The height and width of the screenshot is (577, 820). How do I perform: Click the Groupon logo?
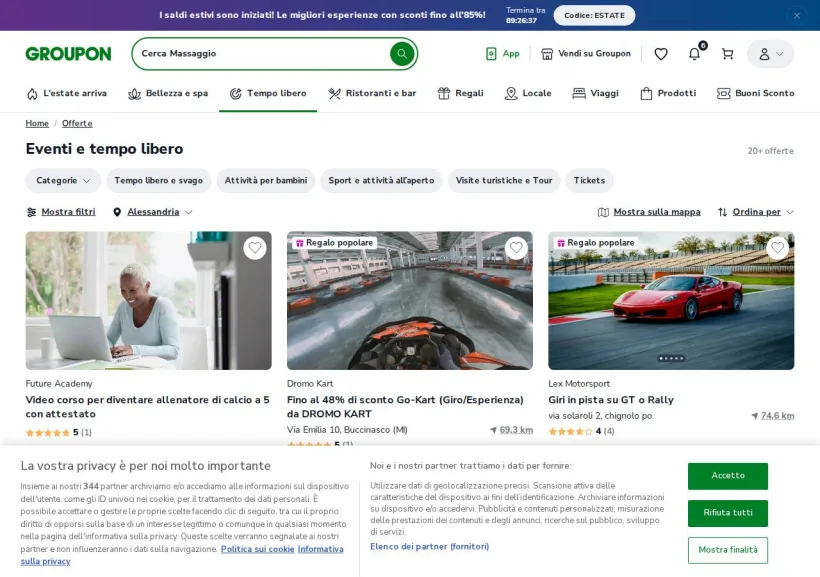coord(69,54)
